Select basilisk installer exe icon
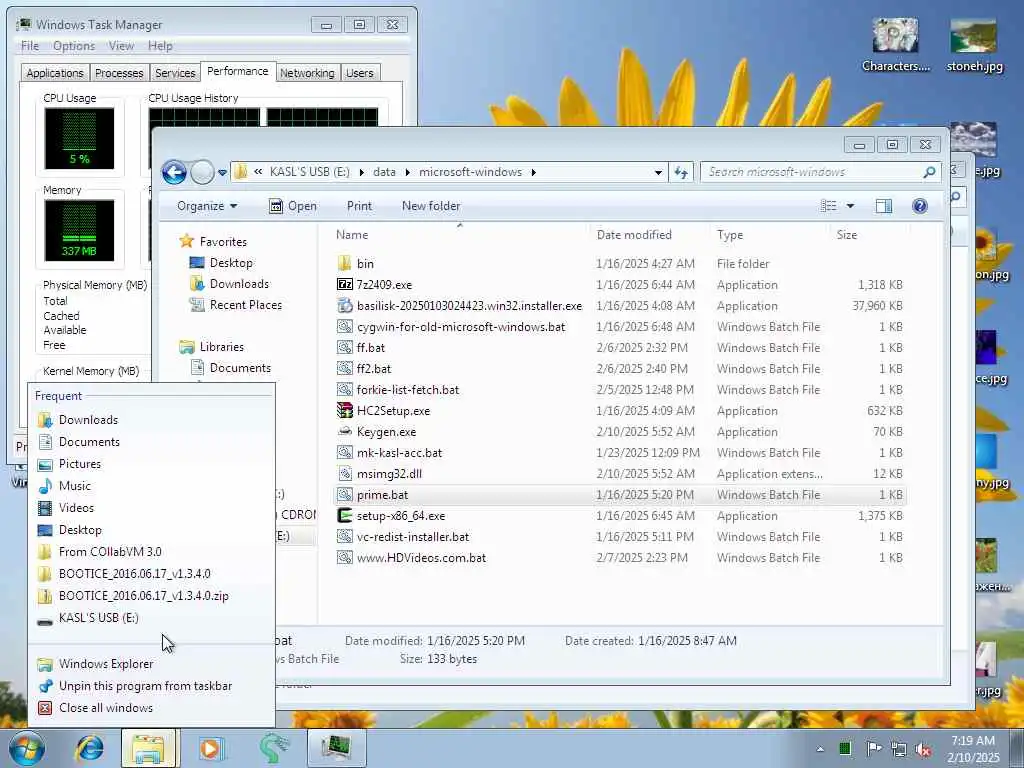Screen dimensions: 1024x768 345,305
